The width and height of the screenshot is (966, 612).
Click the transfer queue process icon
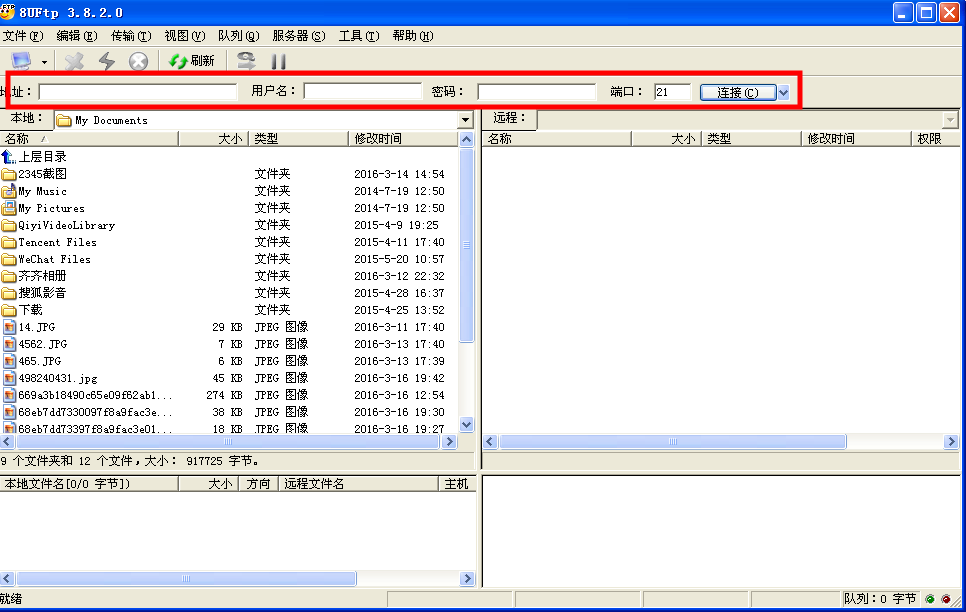tap(246, 60)
